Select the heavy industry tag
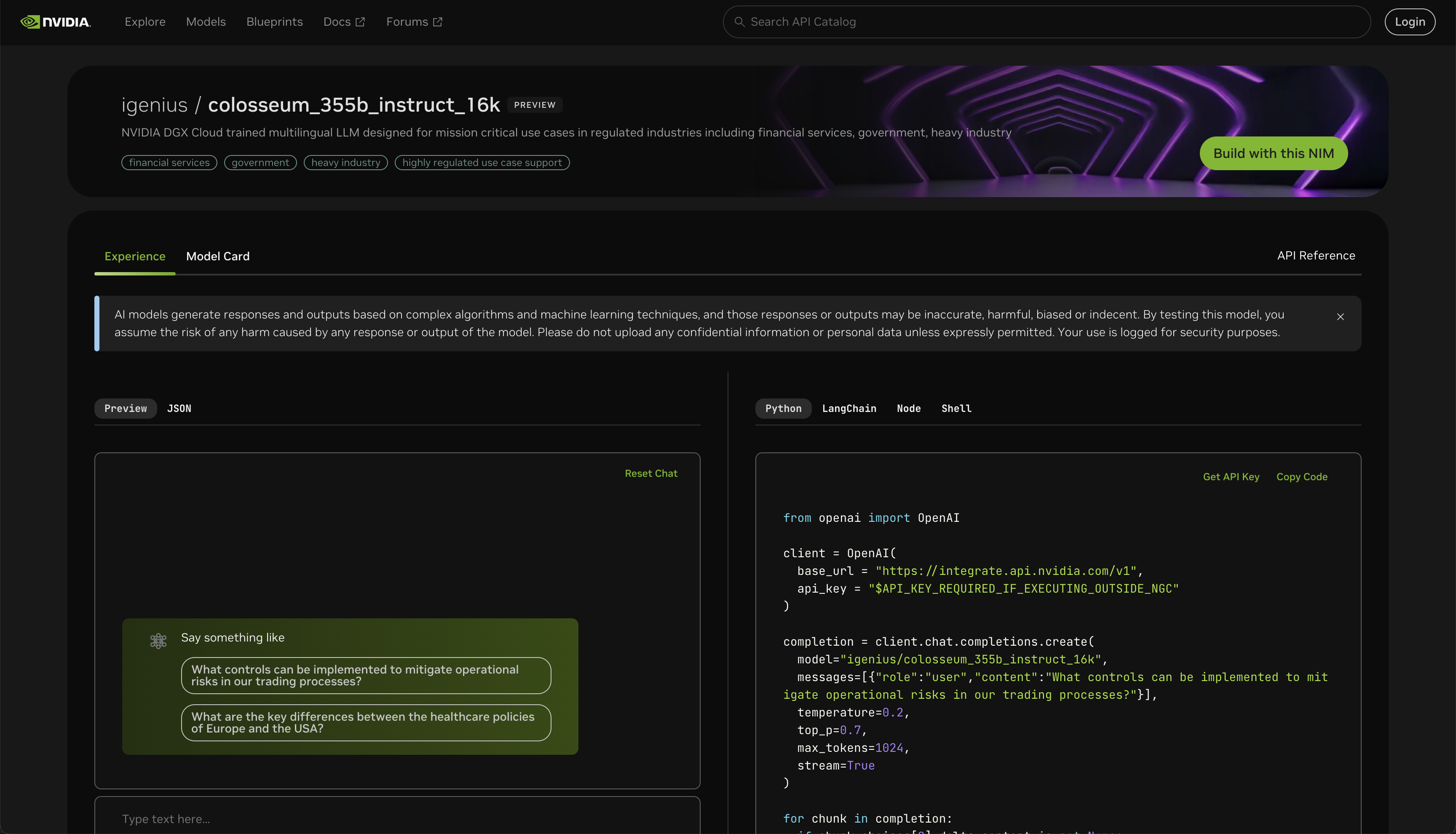 pyautogui.click(x=345, y=163)
